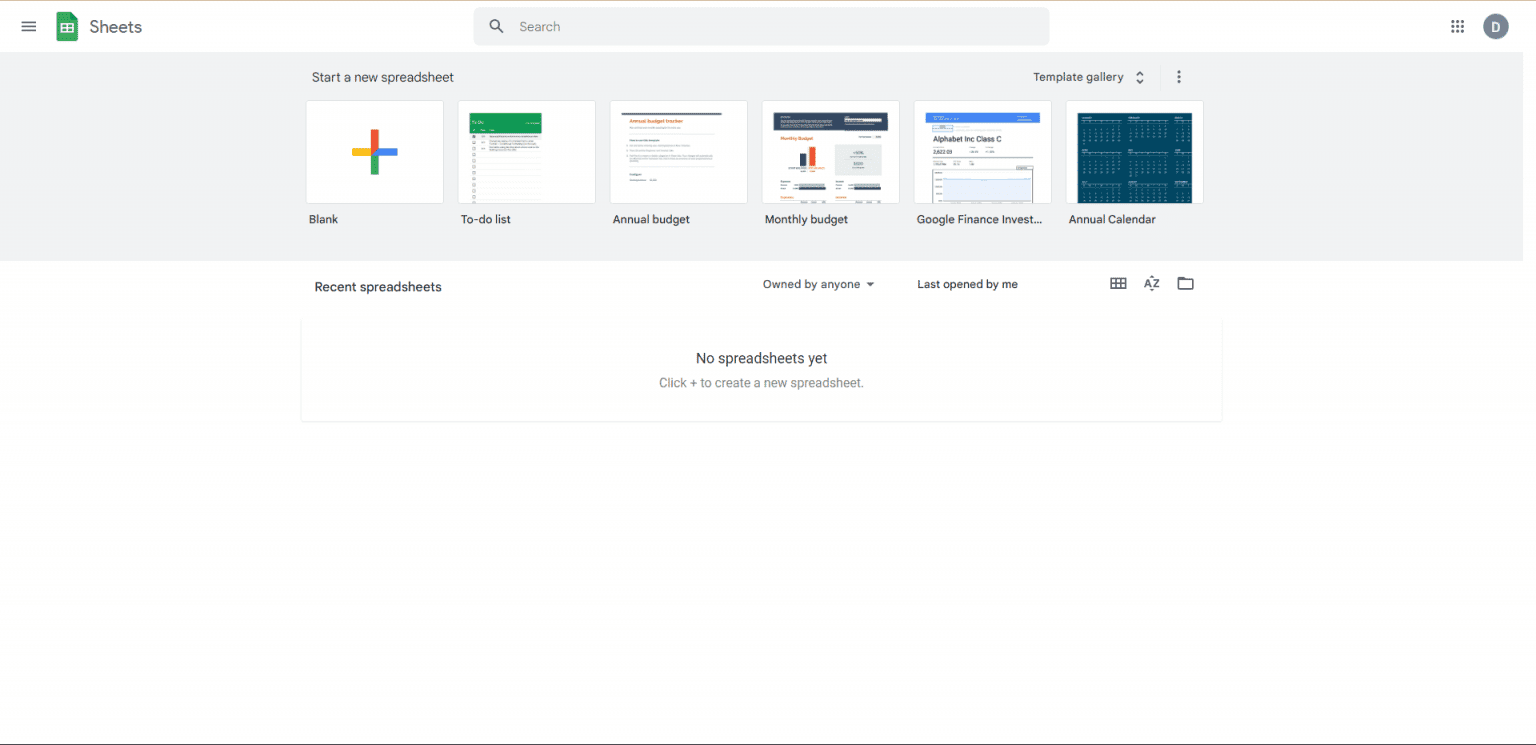Create a new Blank spreadsheet
The width and height of the screenshot is (1536, 745).
coord(374,151)
